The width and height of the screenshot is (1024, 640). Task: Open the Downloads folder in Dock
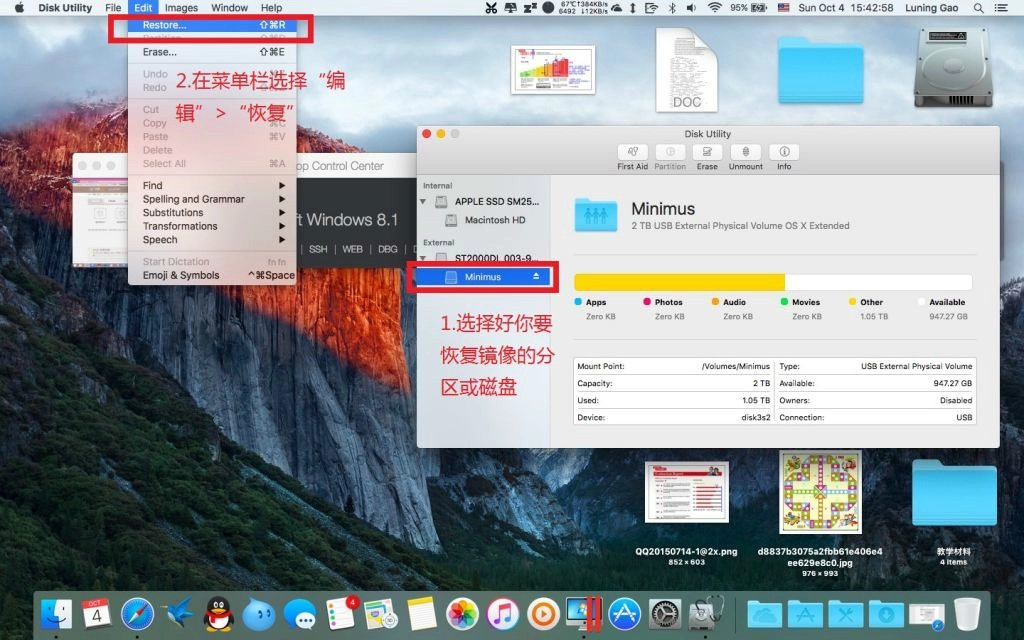(886, 615)
